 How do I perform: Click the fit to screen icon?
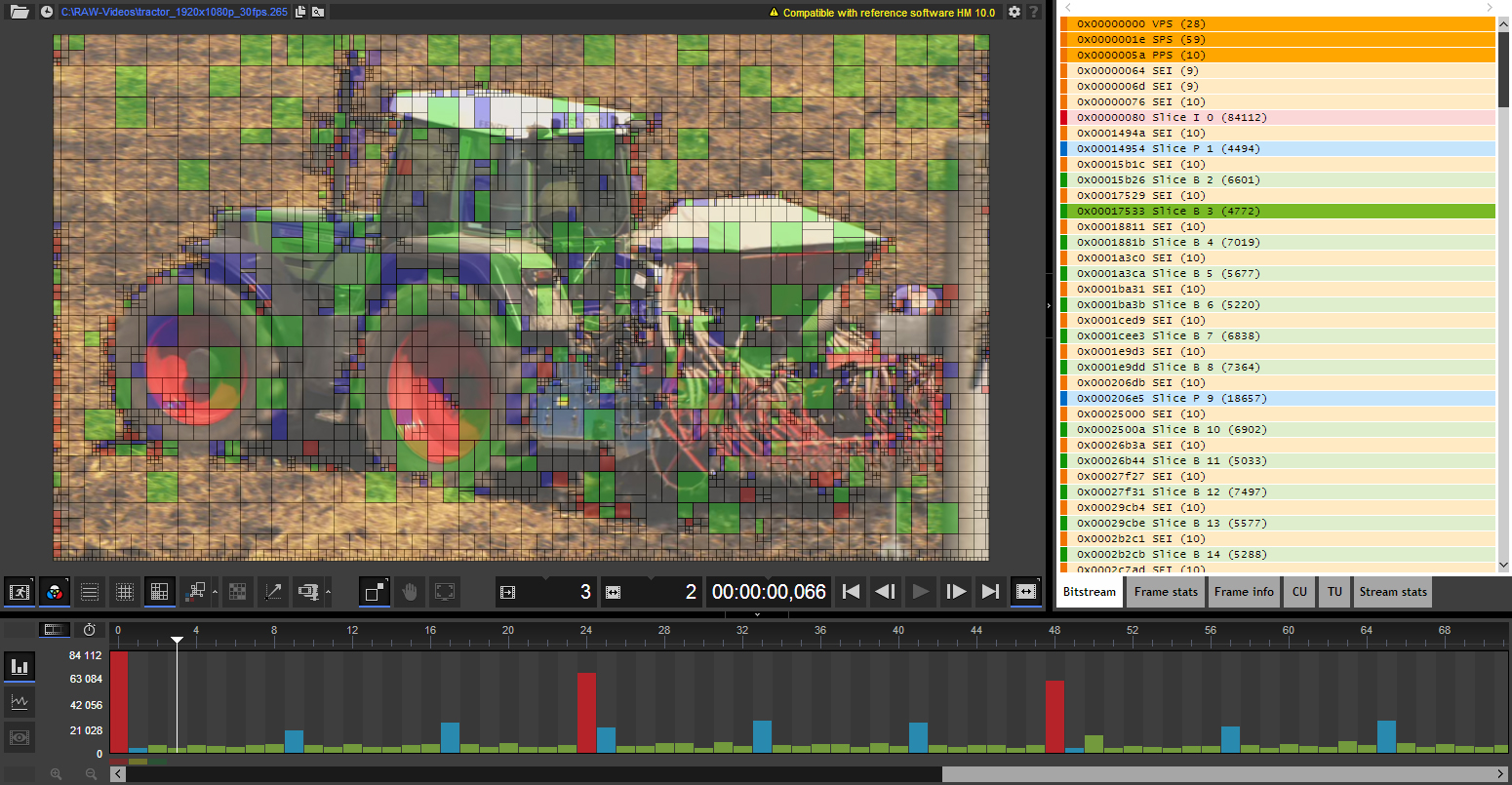pos(445,592)
